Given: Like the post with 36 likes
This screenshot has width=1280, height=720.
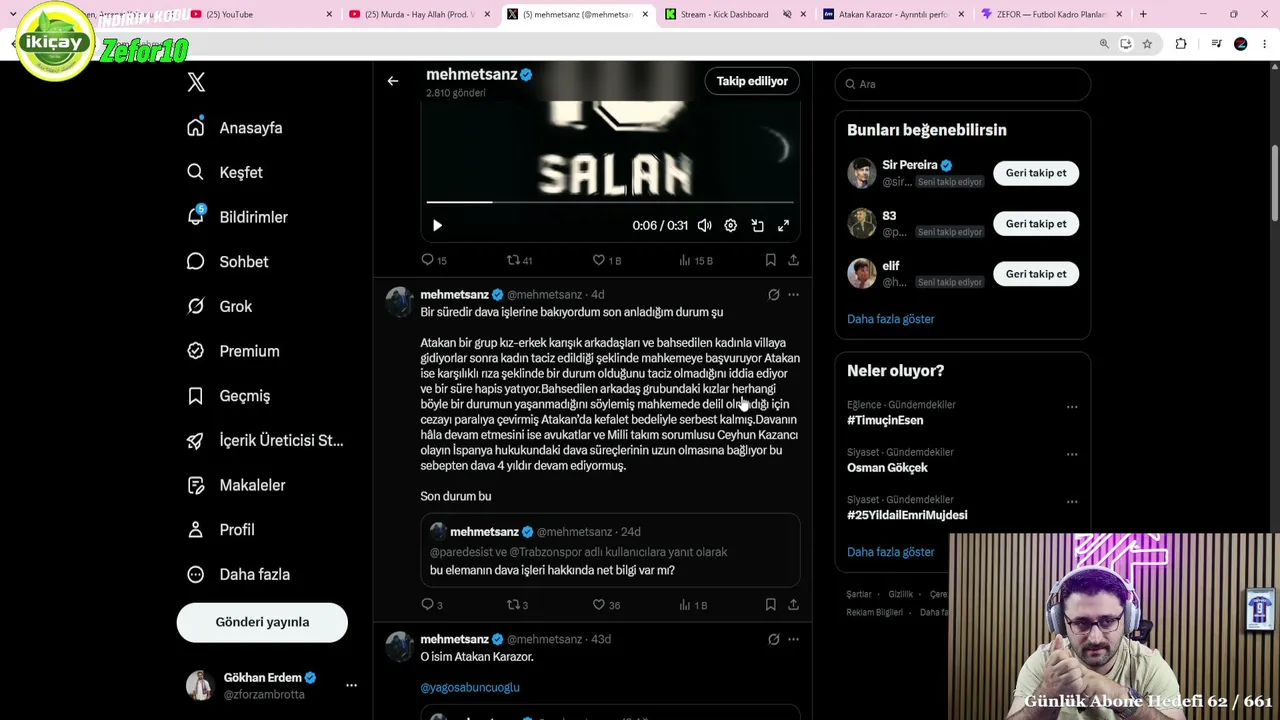Looking at the screenshot, I should [x=606, y=605].
